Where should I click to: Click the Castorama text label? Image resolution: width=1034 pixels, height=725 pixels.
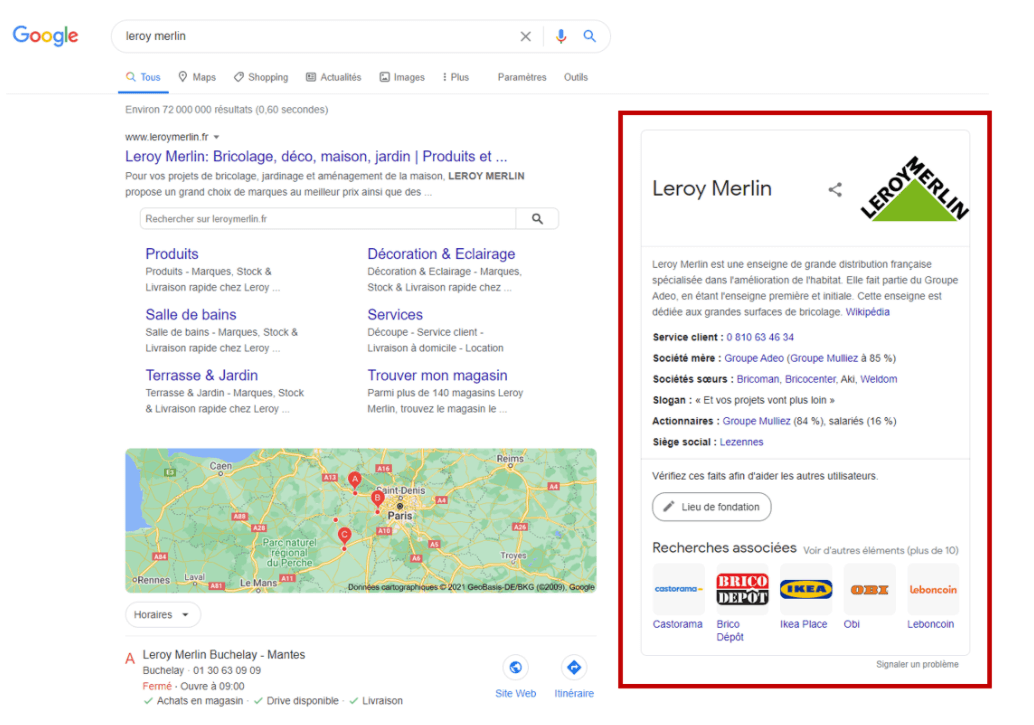tap(677, 624)
